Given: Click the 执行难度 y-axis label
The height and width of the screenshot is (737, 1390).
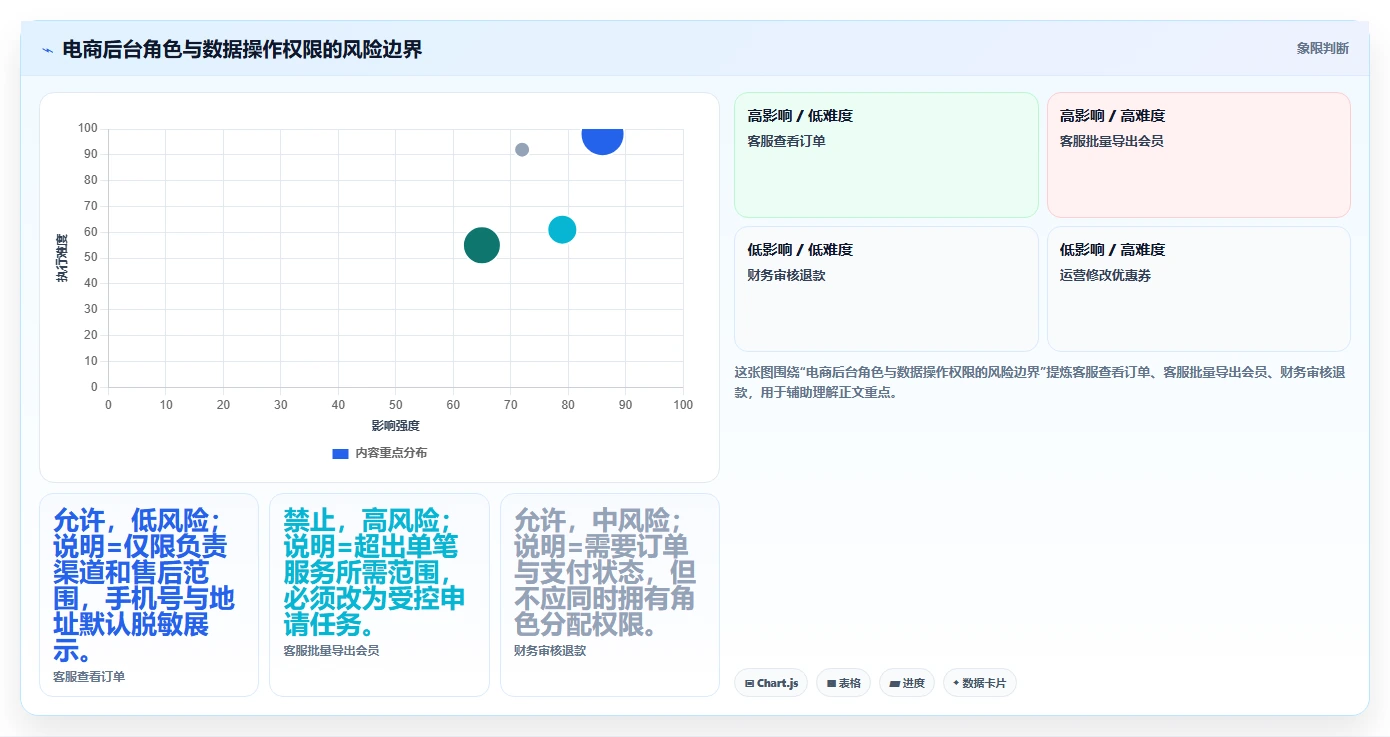Looking at the screenshot, I should (62, 258).
